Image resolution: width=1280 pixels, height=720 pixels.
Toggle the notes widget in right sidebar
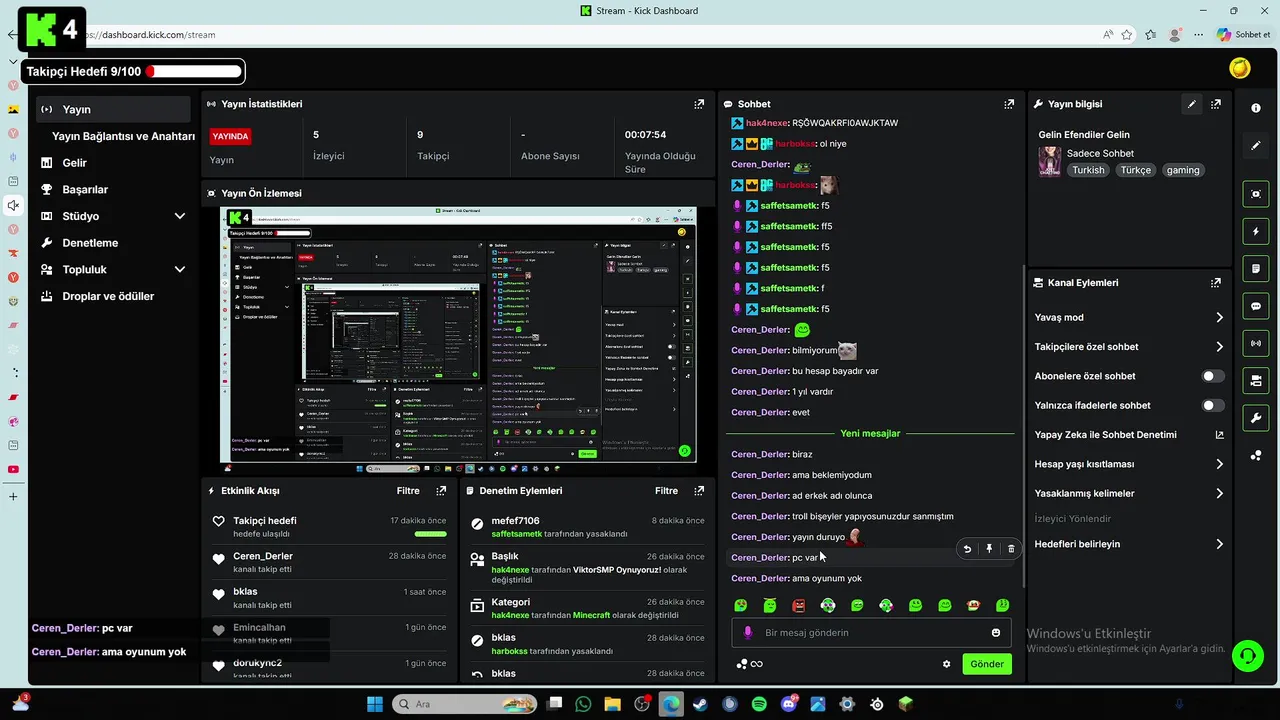pos(1256,269)
